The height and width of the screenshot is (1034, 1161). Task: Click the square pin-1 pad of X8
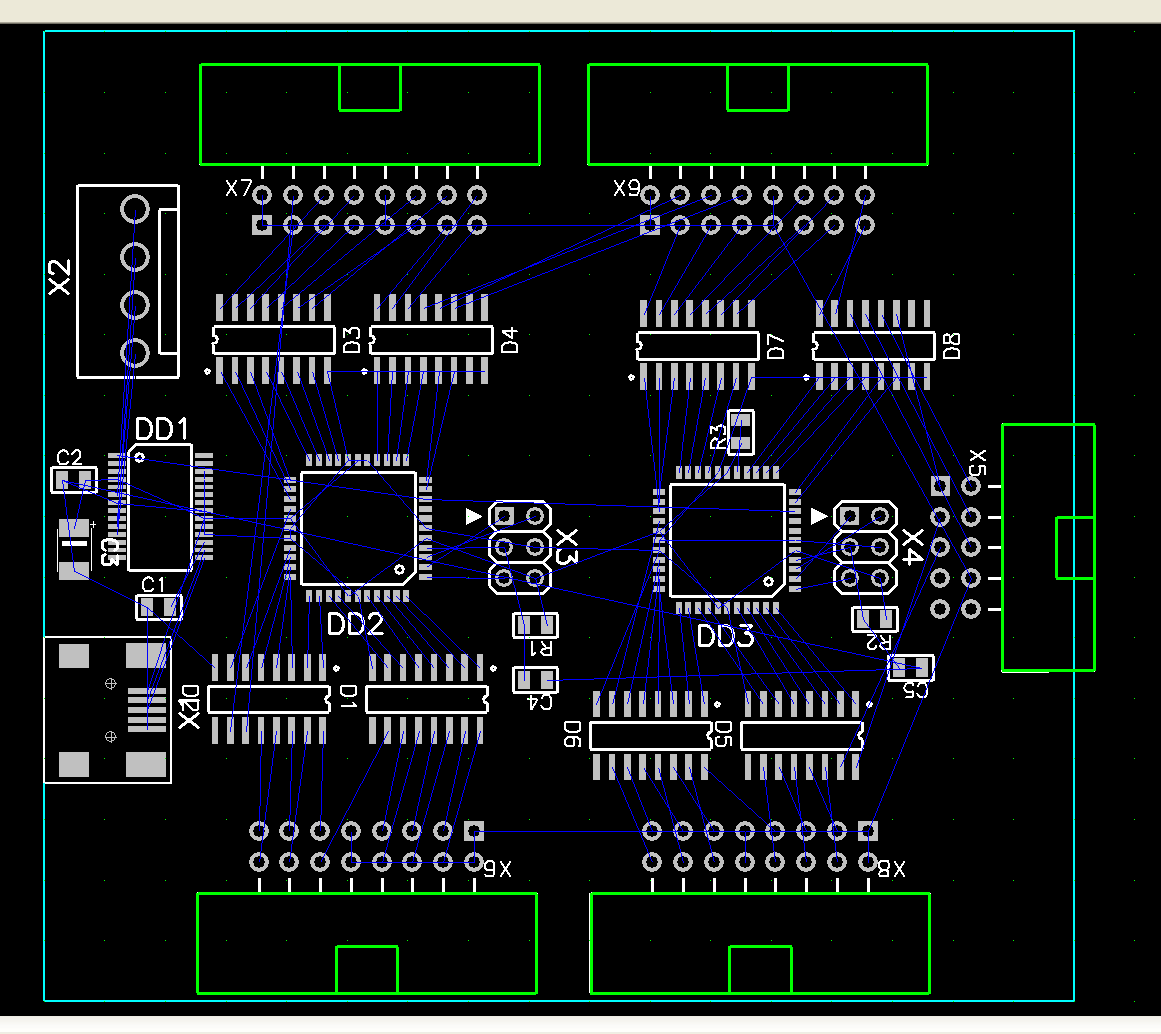tap(868, 830)
